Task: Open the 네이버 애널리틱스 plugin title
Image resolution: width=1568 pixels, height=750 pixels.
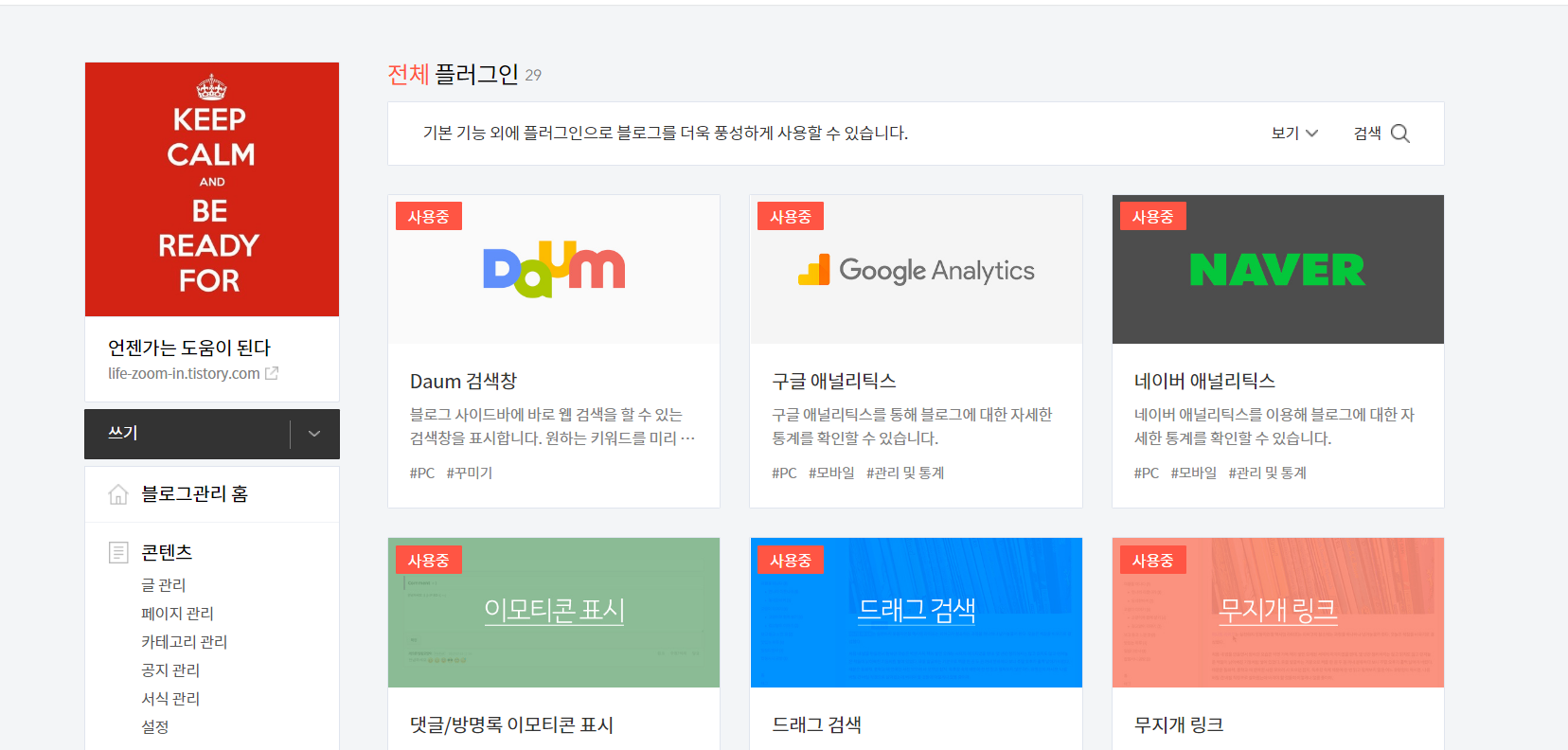Action: click(1204, 381)
